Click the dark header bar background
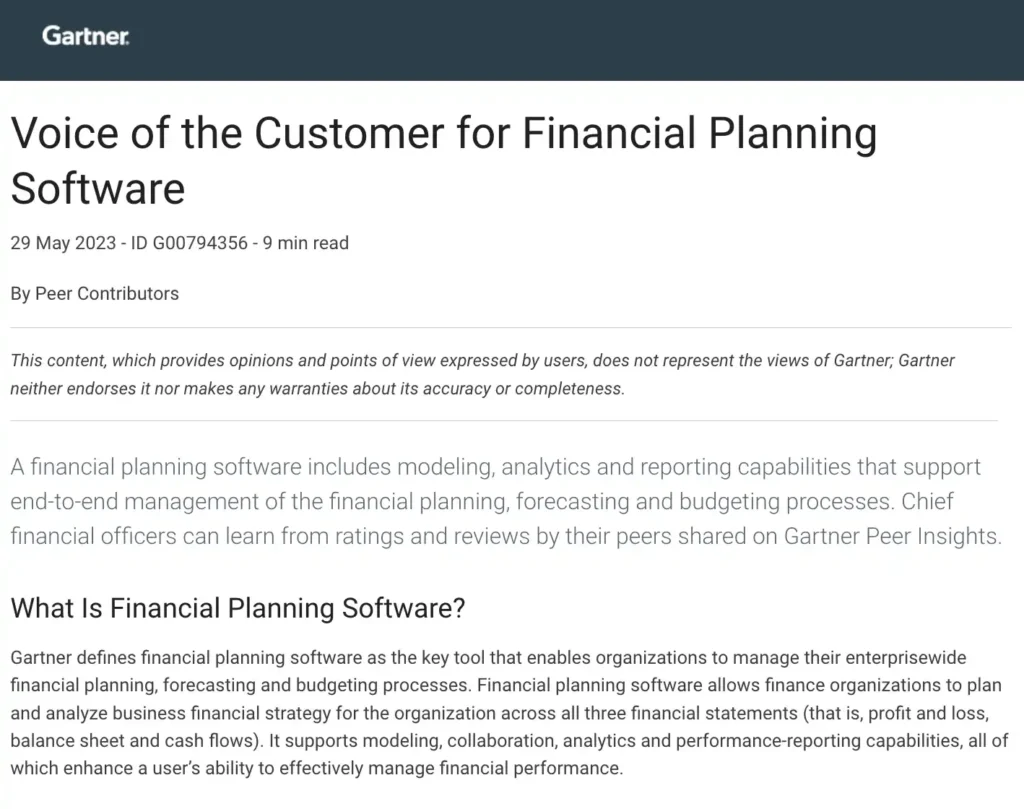Screen dimensions: 1024x809 [600, 40]
